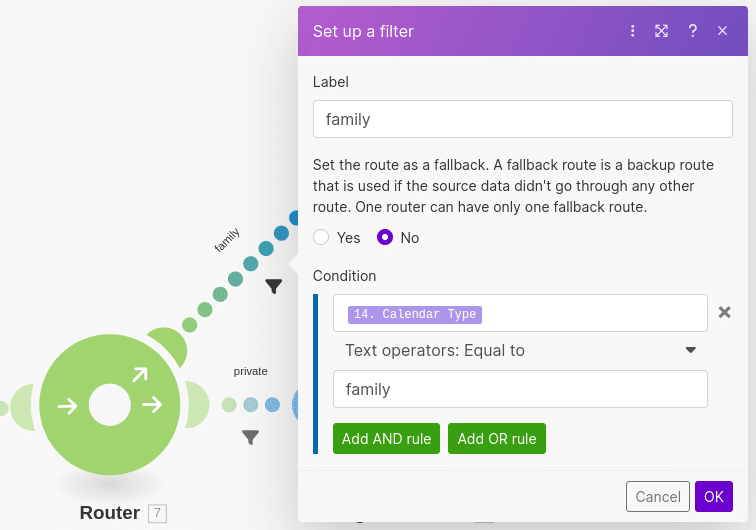The image size is (756, 530).
Task: Click the Add OR rule button
Action: (497, 439)
